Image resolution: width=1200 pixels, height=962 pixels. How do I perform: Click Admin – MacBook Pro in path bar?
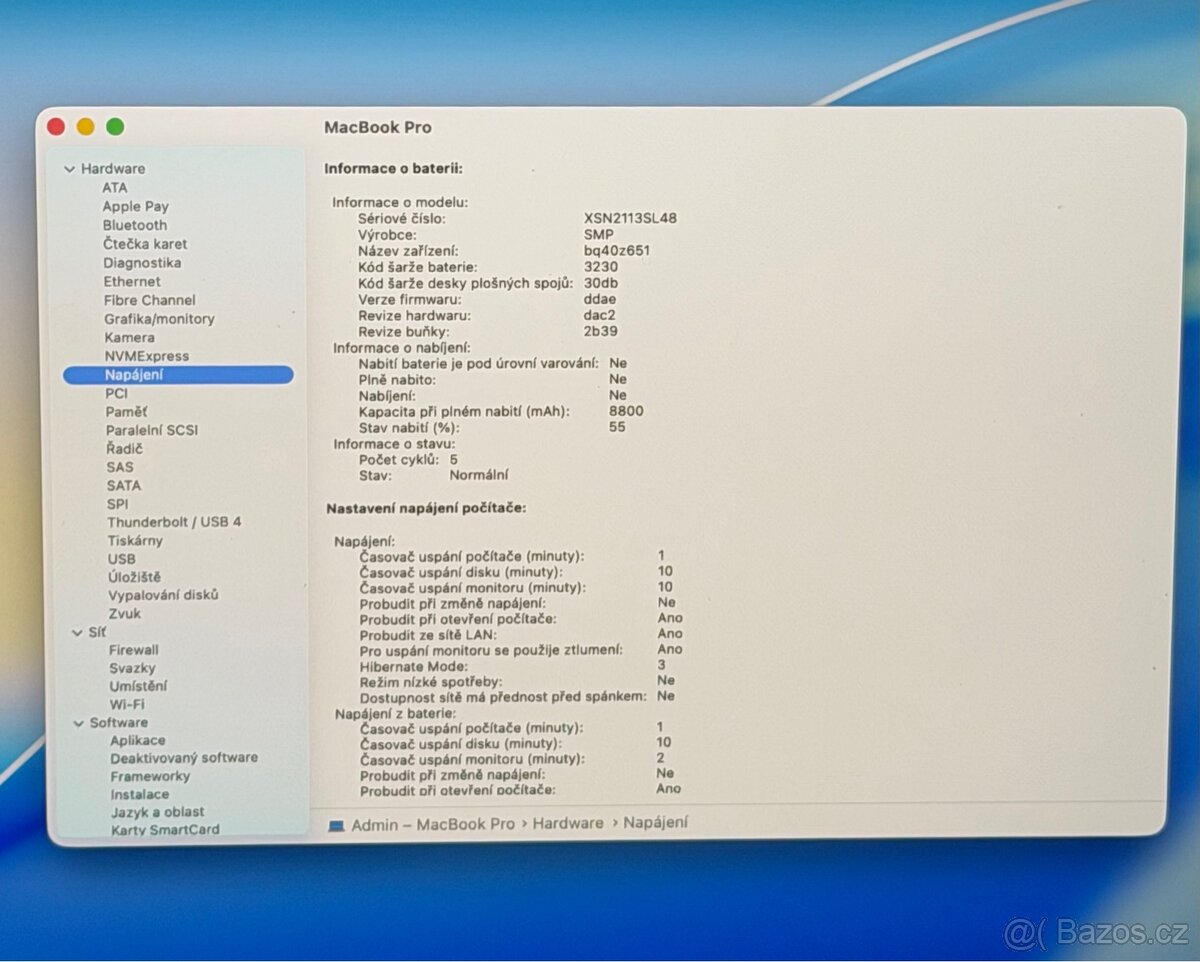click(432, 824)
